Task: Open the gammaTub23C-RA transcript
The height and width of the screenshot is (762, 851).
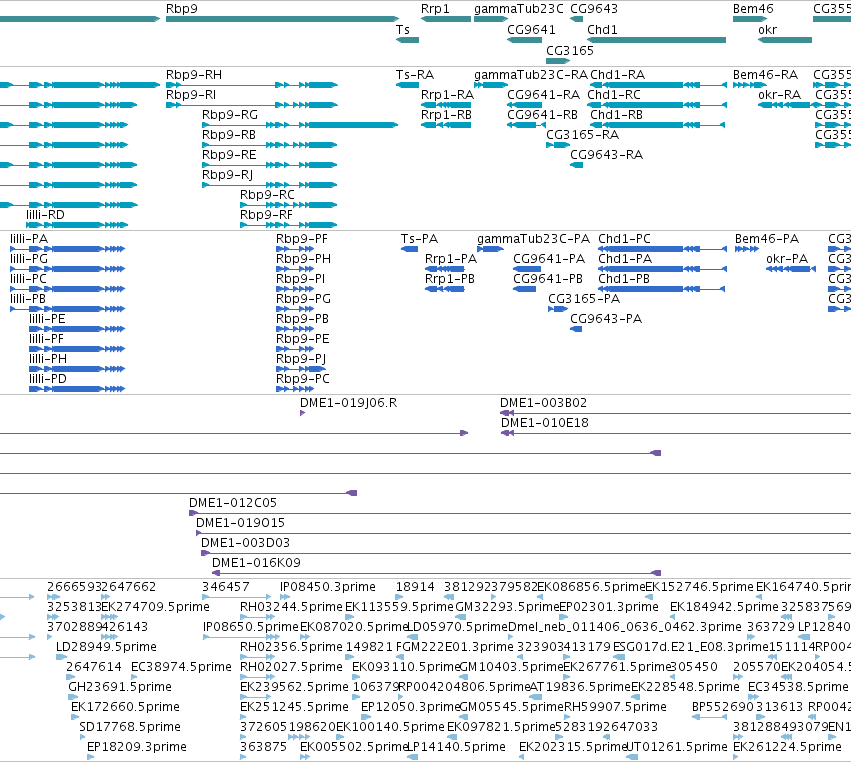Action: [x=531, y=74]
